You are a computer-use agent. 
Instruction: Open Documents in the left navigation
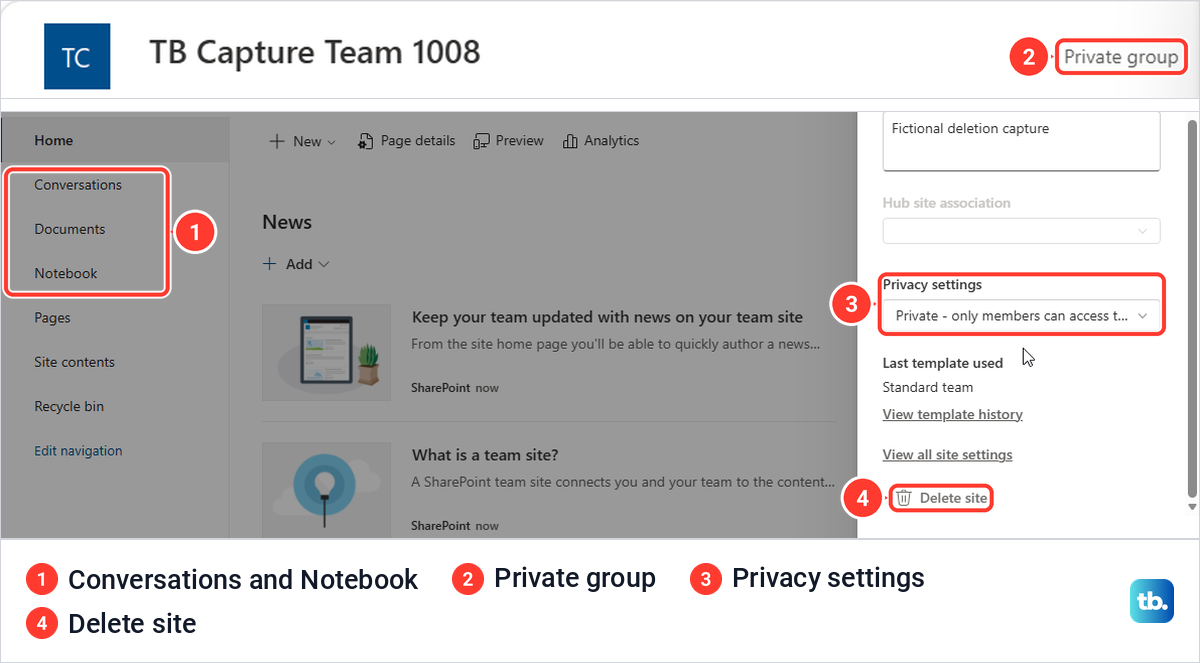pyautogui.click(x=69, y=229)
